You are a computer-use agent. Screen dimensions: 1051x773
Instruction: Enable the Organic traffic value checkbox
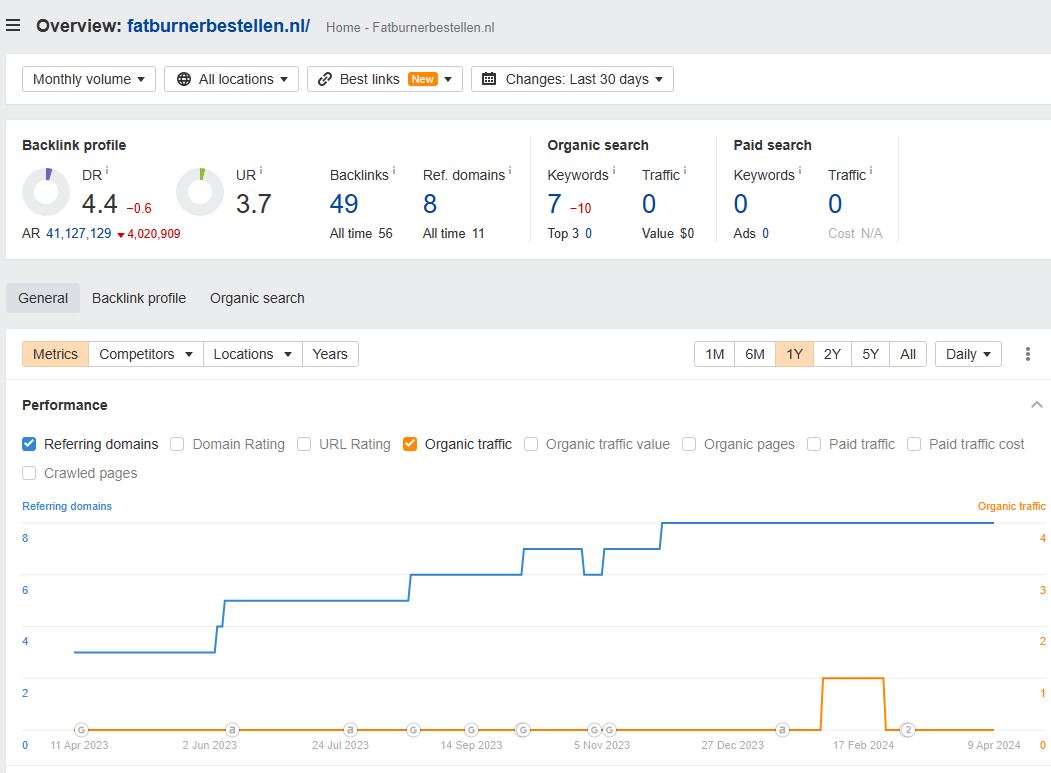click(531, 444)
